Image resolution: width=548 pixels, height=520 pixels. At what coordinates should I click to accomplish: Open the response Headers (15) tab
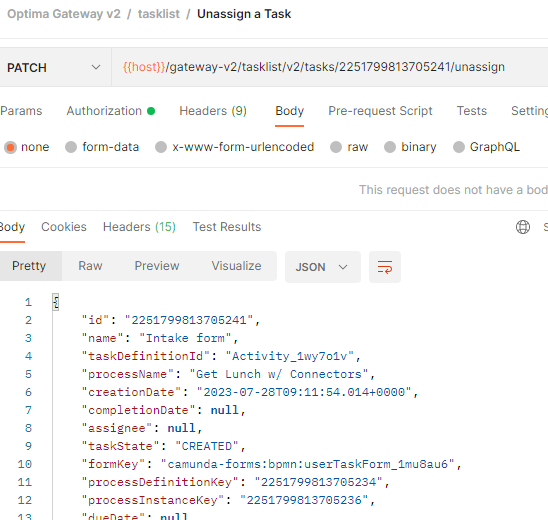pos(139,227)
